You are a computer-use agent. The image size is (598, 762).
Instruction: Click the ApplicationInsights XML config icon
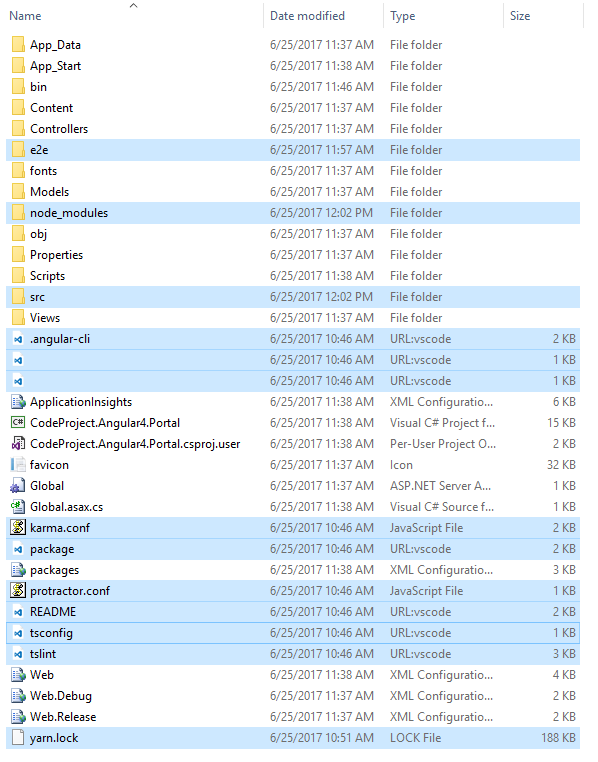(x=18, y=402)
